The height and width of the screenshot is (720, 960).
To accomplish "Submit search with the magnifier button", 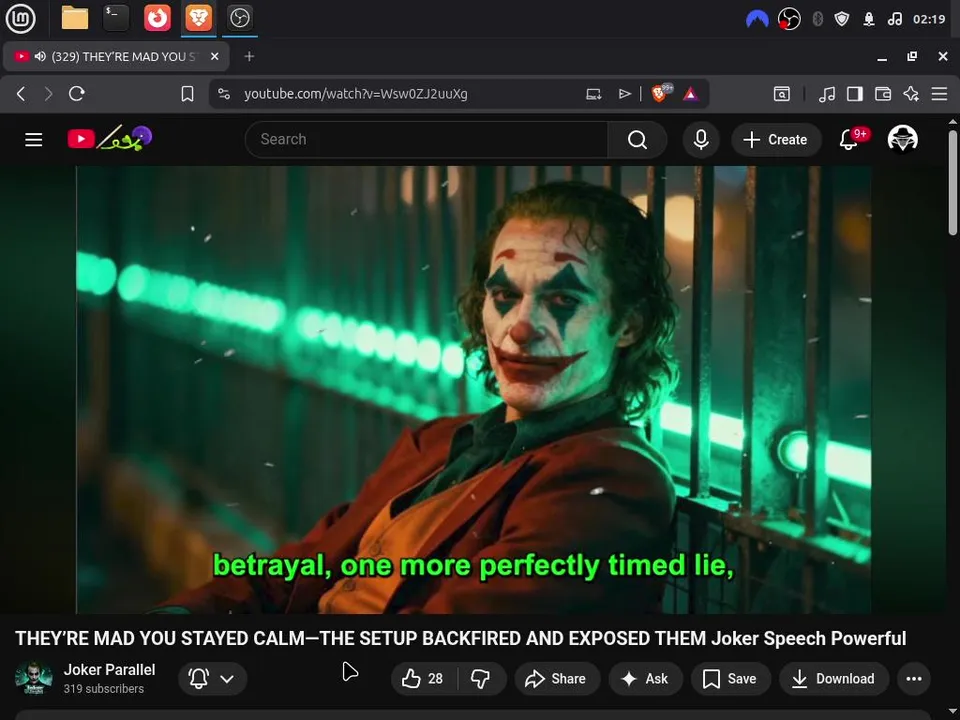I will (637, 140).
